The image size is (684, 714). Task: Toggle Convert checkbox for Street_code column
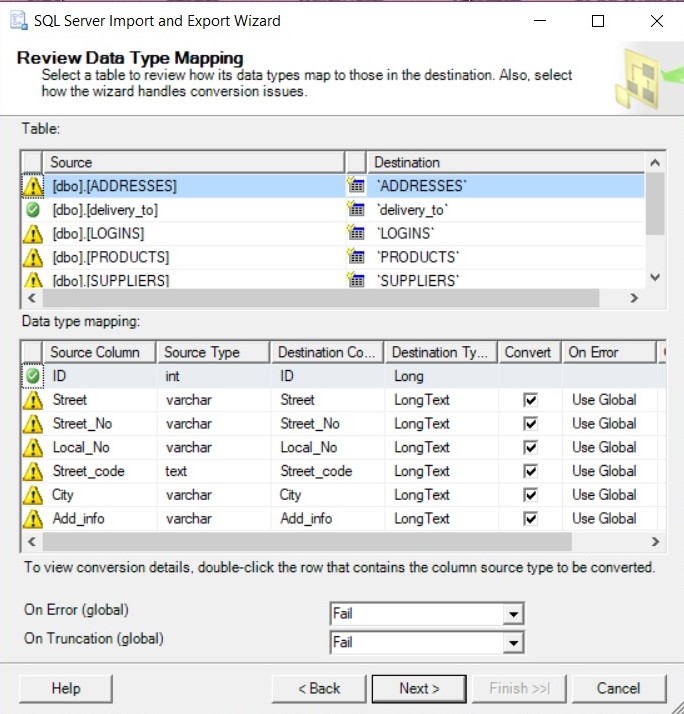[x=530, y=471]
